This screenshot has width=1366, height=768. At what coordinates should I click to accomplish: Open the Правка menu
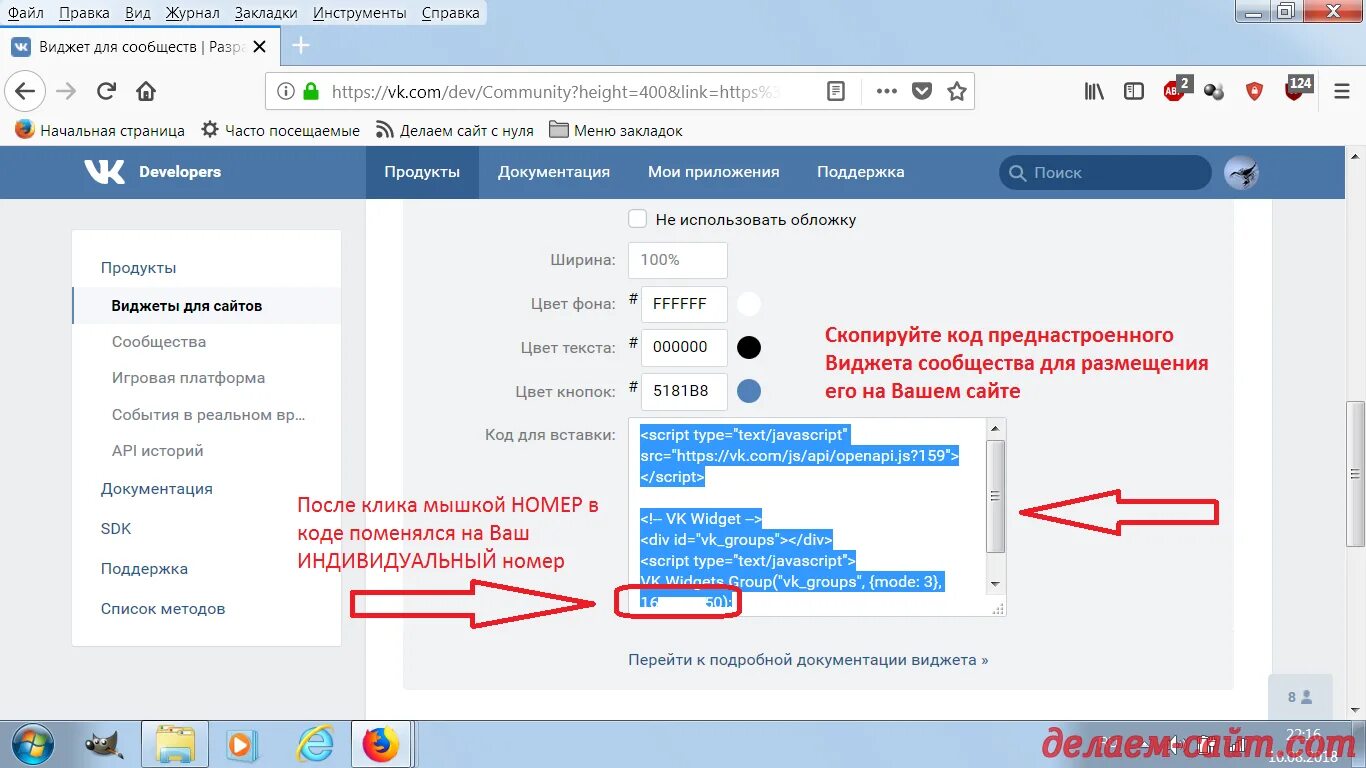coord(84,13)
